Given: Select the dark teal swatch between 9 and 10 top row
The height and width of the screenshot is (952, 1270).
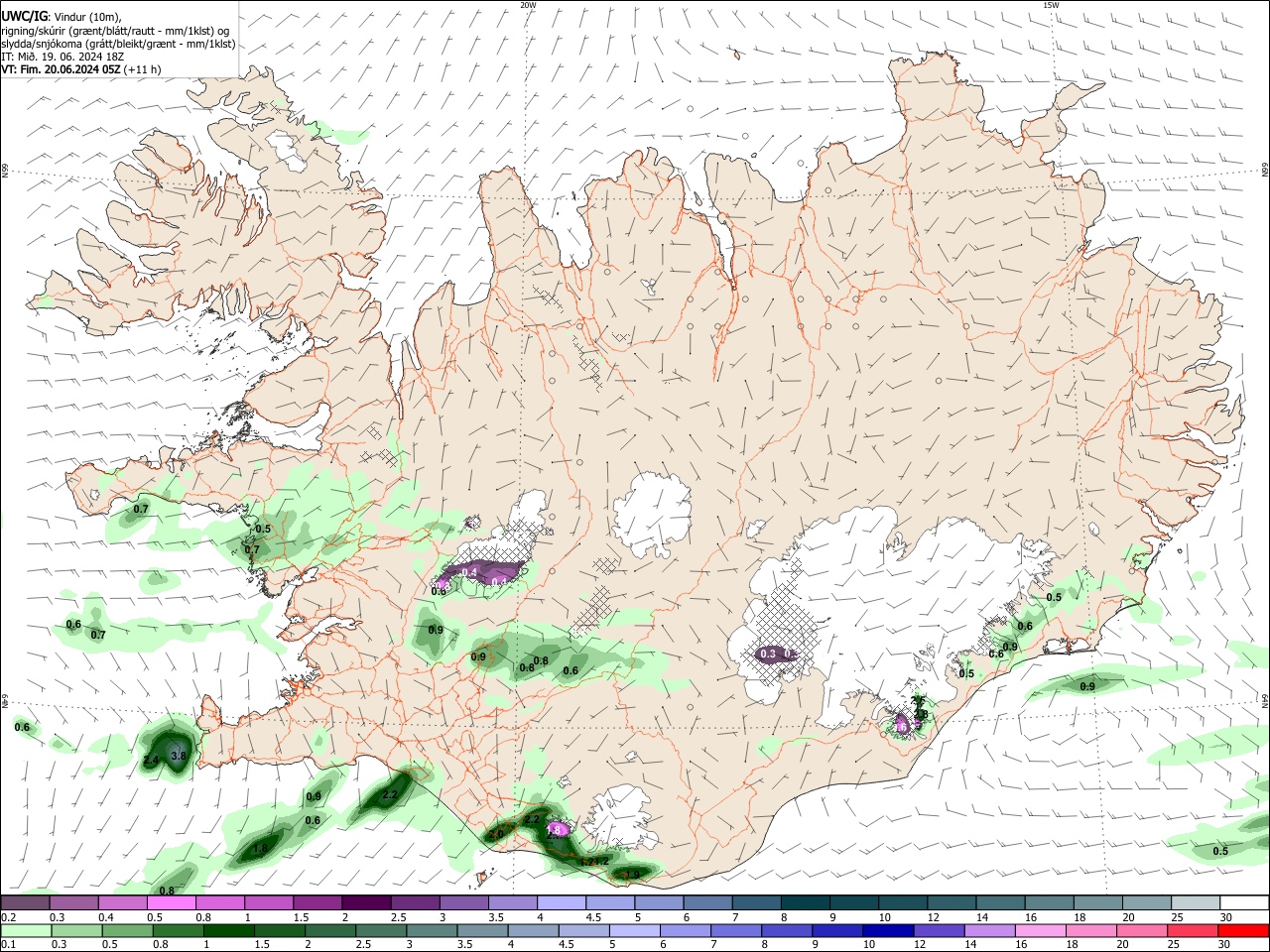Looking at the screenshot, I should pyautogui.click(x=852, y=902).
